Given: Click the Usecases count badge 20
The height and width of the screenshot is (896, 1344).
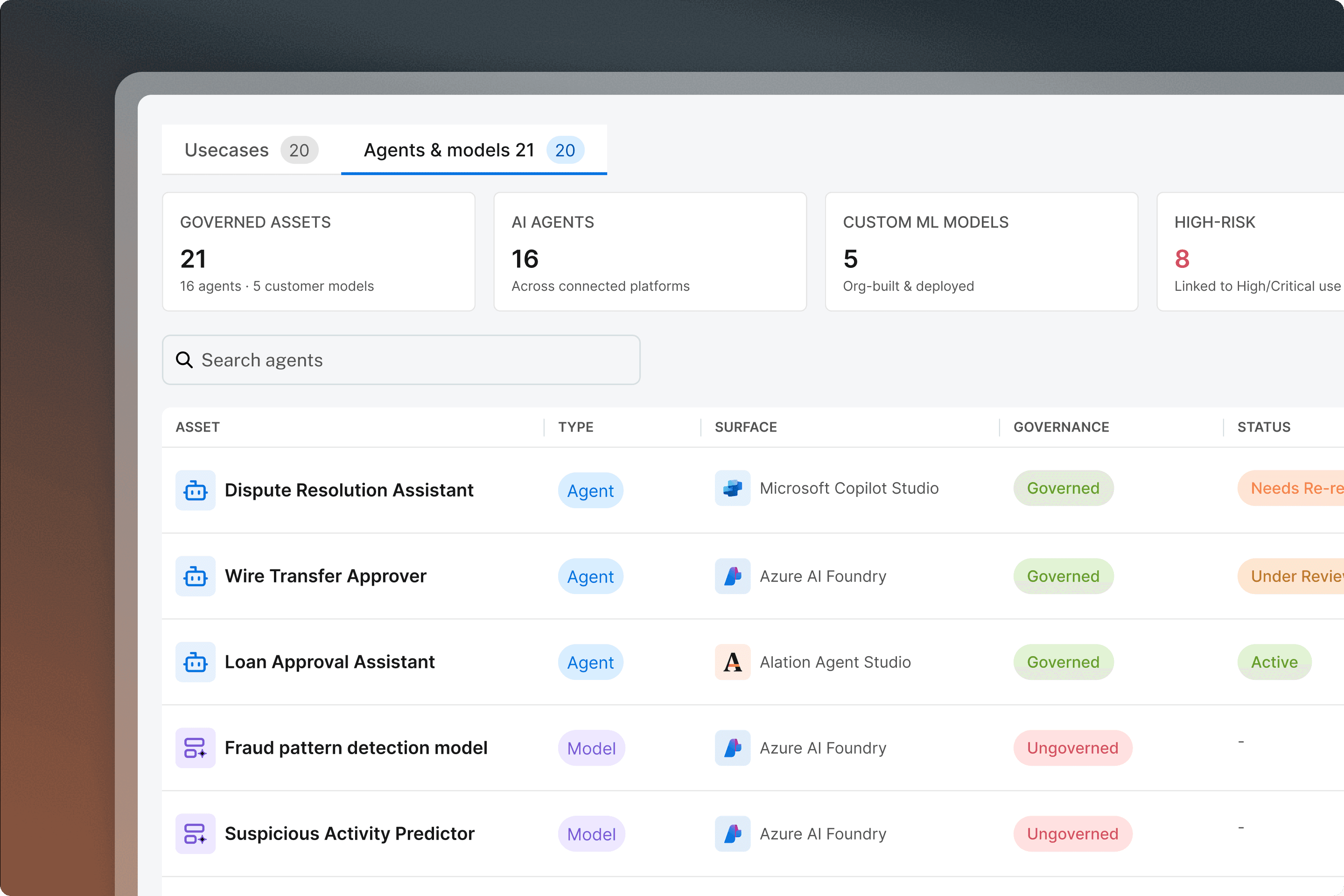Looking at the screenshot, I should coord(299,150).
